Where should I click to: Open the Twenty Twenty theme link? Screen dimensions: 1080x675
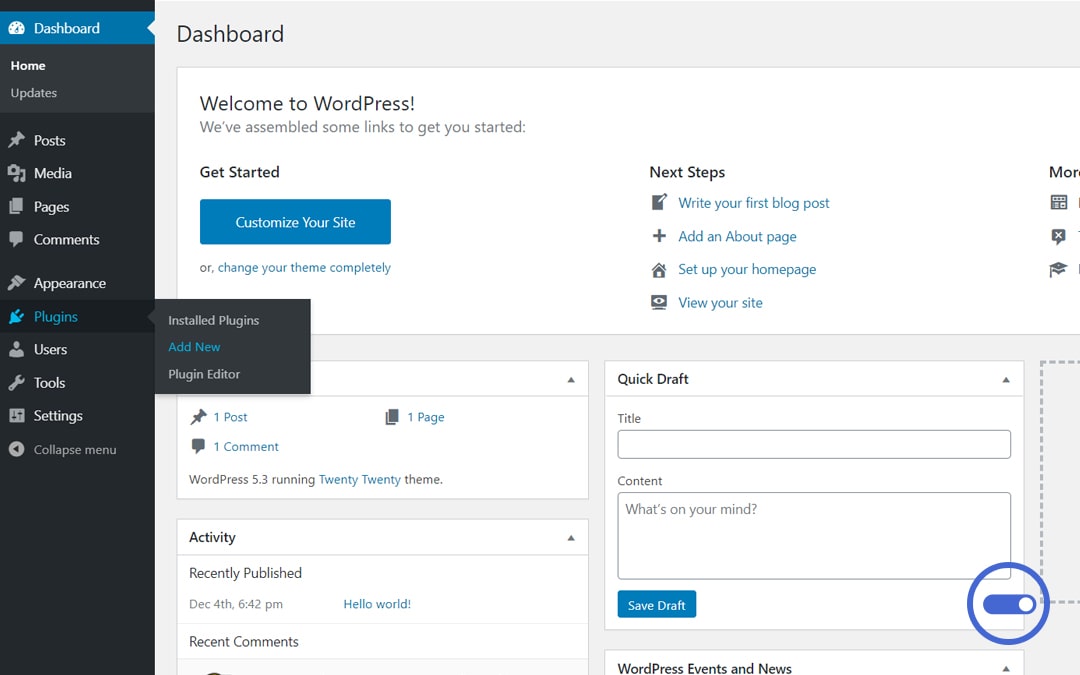360,479
